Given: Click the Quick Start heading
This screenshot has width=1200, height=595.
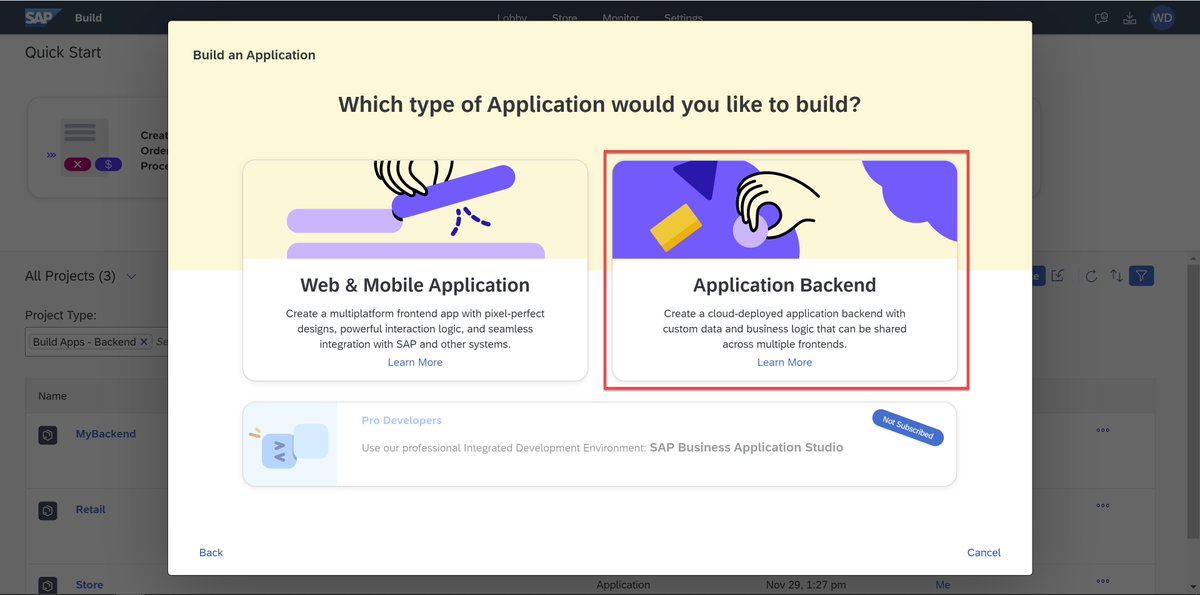Looking at the screenshot, I should [63, 52].
